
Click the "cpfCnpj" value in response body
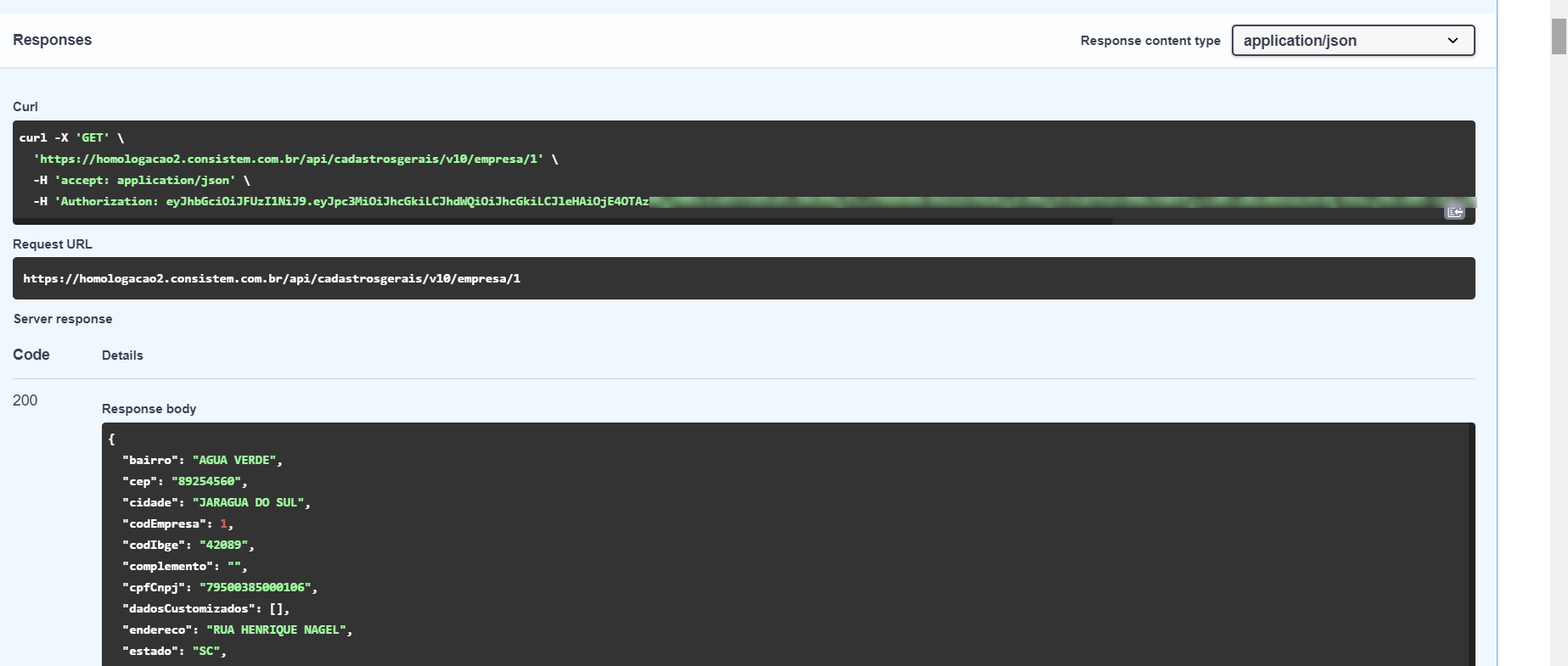256,587
